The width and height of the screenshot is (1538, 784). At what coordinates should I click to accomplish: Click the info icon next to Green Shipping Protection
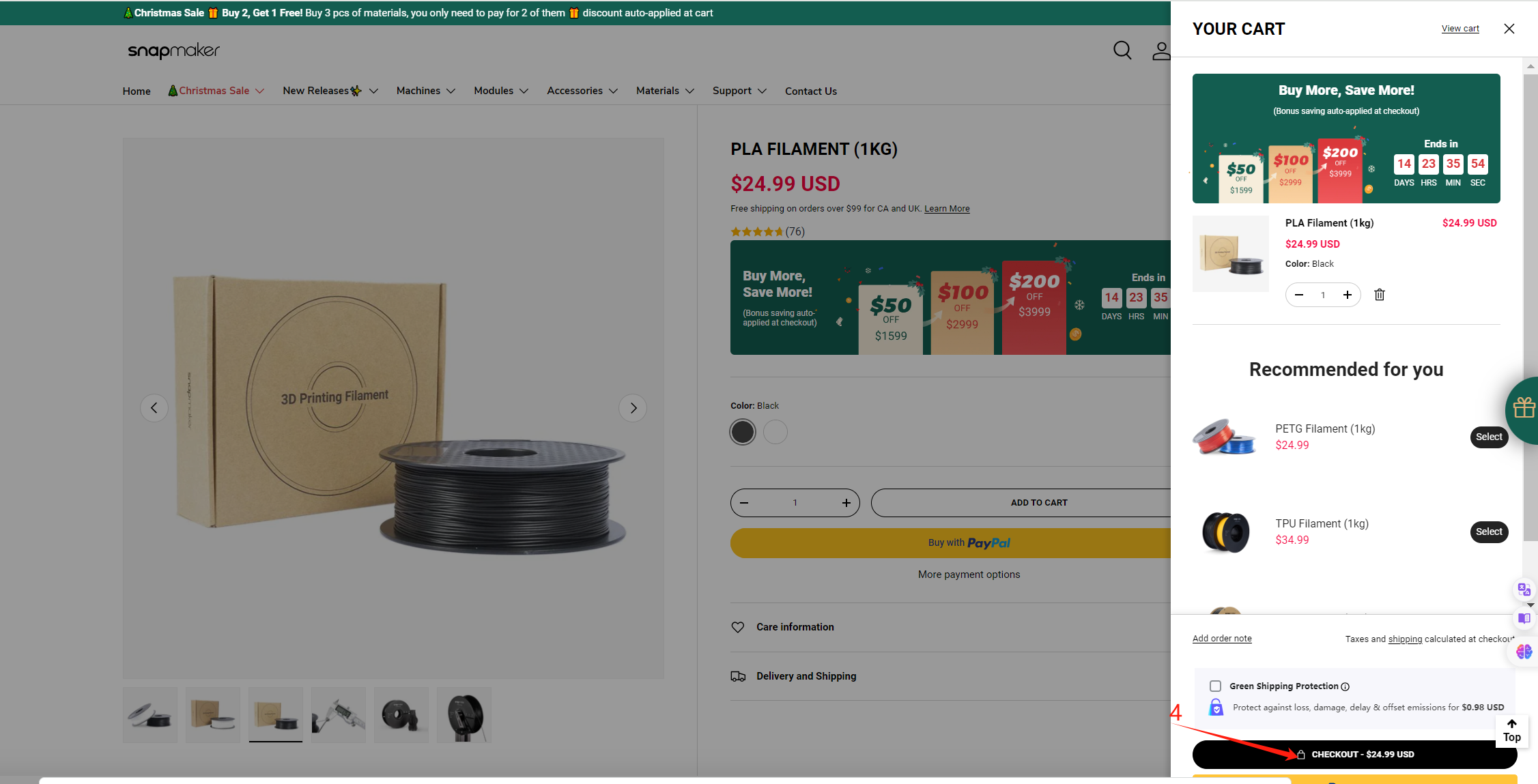[x=1345, y=686]
